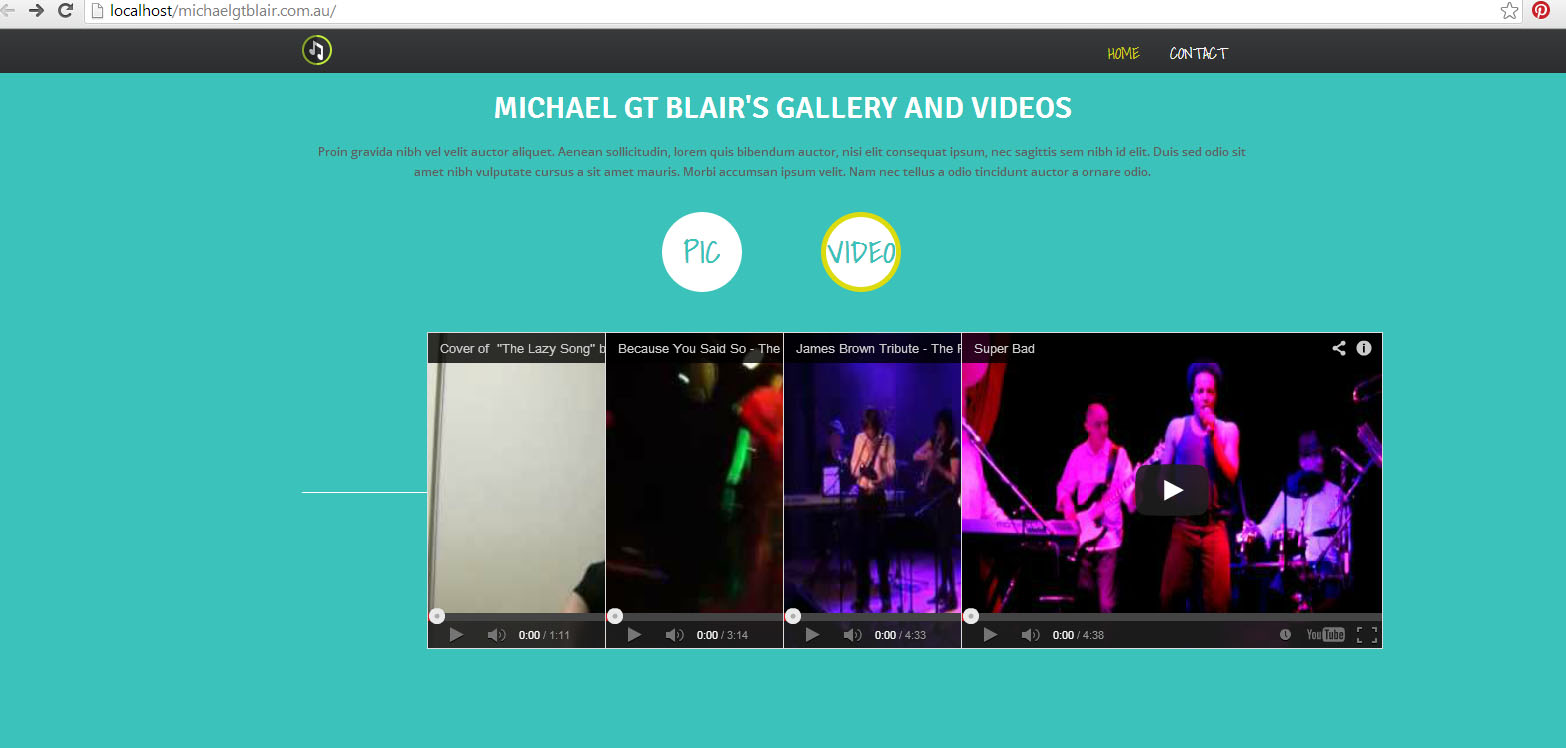Start the Lazy Song cover video playback
The image size is (1566, 748).
click(x=456, y=635)
